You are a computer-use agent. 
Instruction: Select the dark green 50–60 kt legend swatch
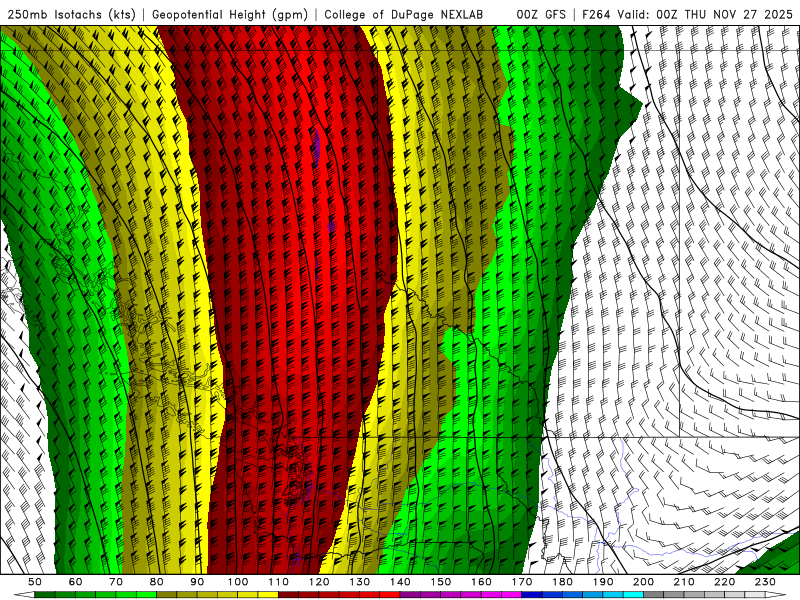tap(55, 595)
